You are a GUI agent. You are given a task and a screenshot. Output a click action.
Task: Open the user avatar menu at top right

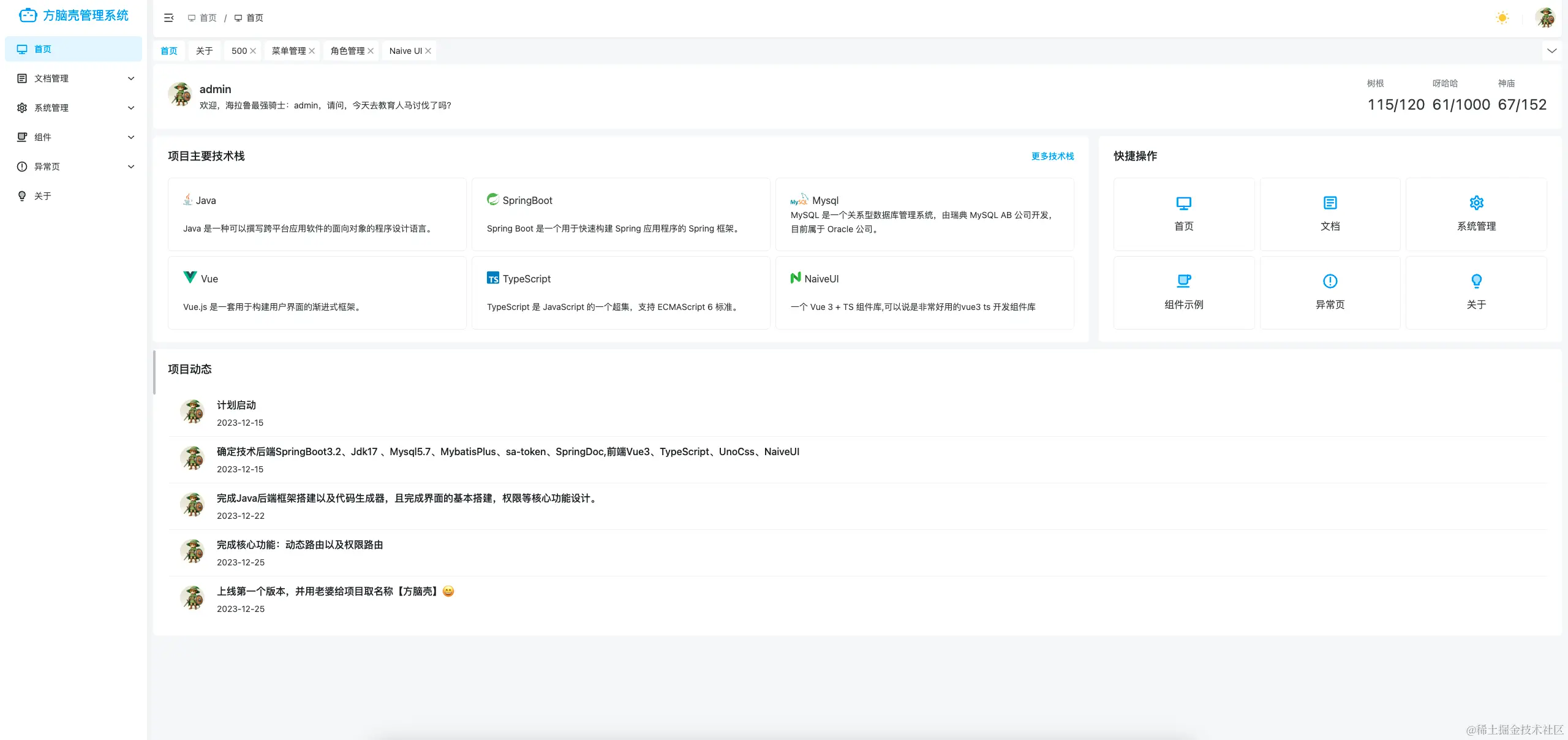(1545, 18)
